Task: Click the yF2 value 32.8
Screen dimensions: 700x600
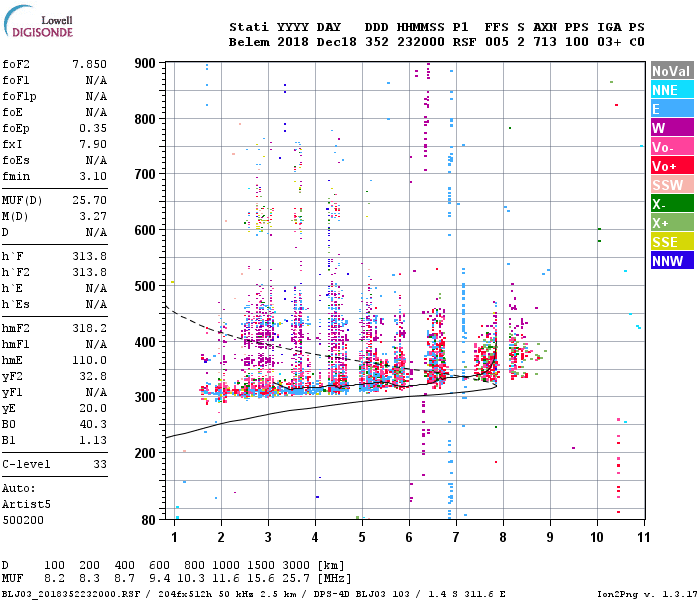Action: pyautogui.click(x=93, y=376)
